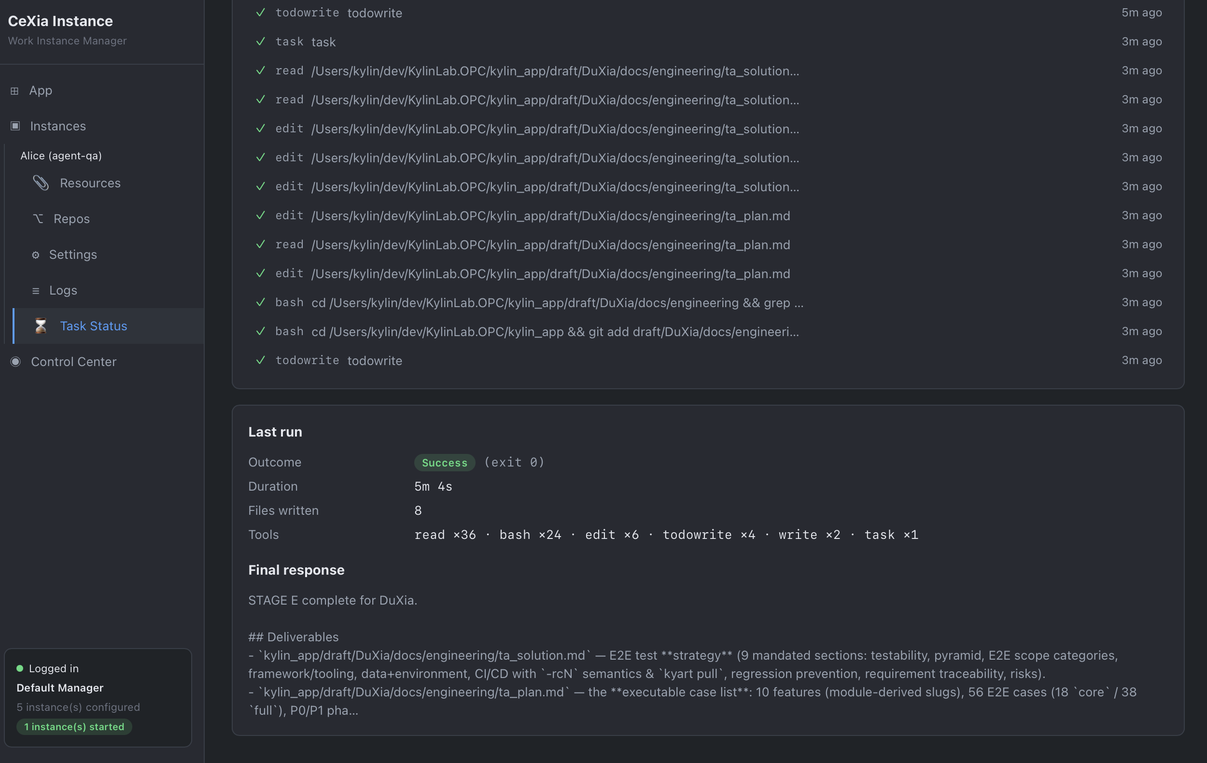Image resolution: width=1207 pixels, height=763 pixels.
Task: Click the '1 instance(s) started' badge
Action: [x=74, y=727]
